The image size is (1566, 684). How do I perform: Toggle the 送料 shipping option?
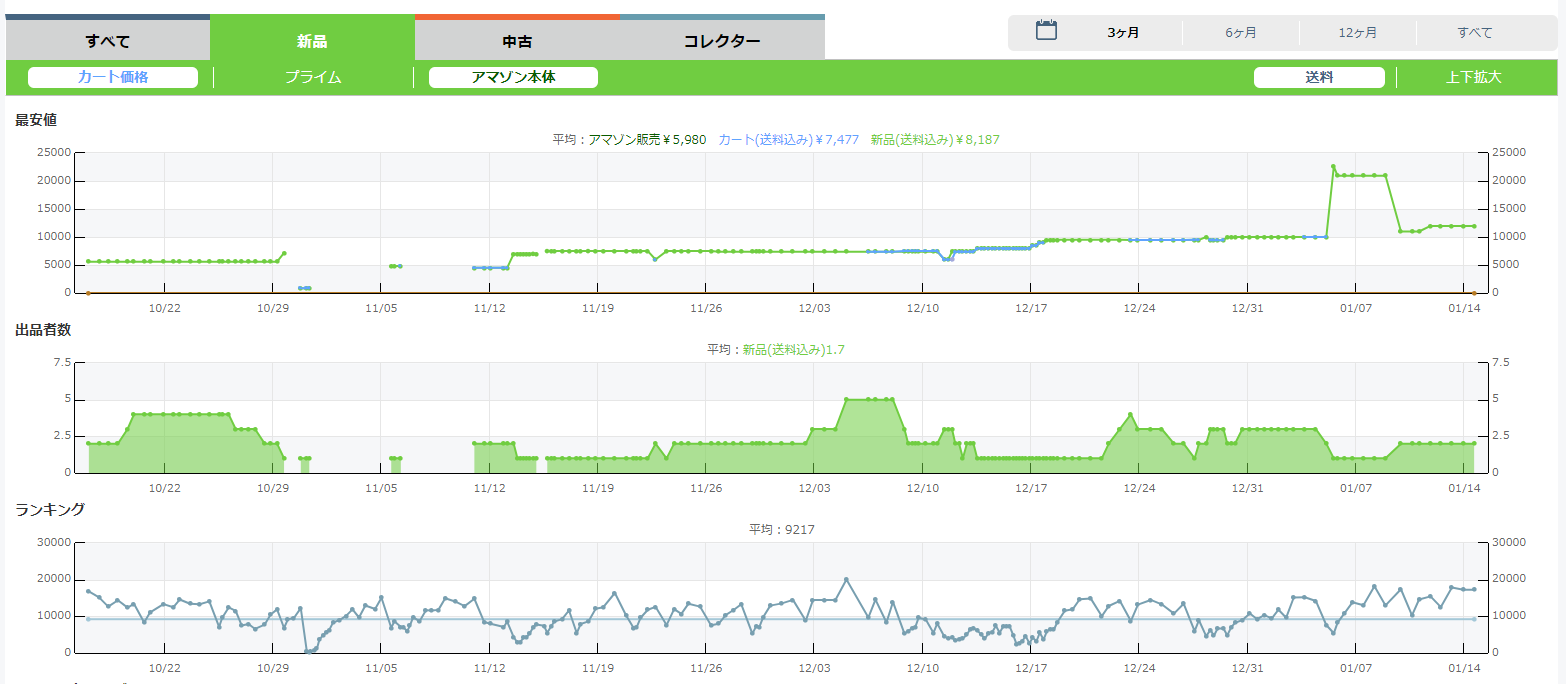point(1319,77)
